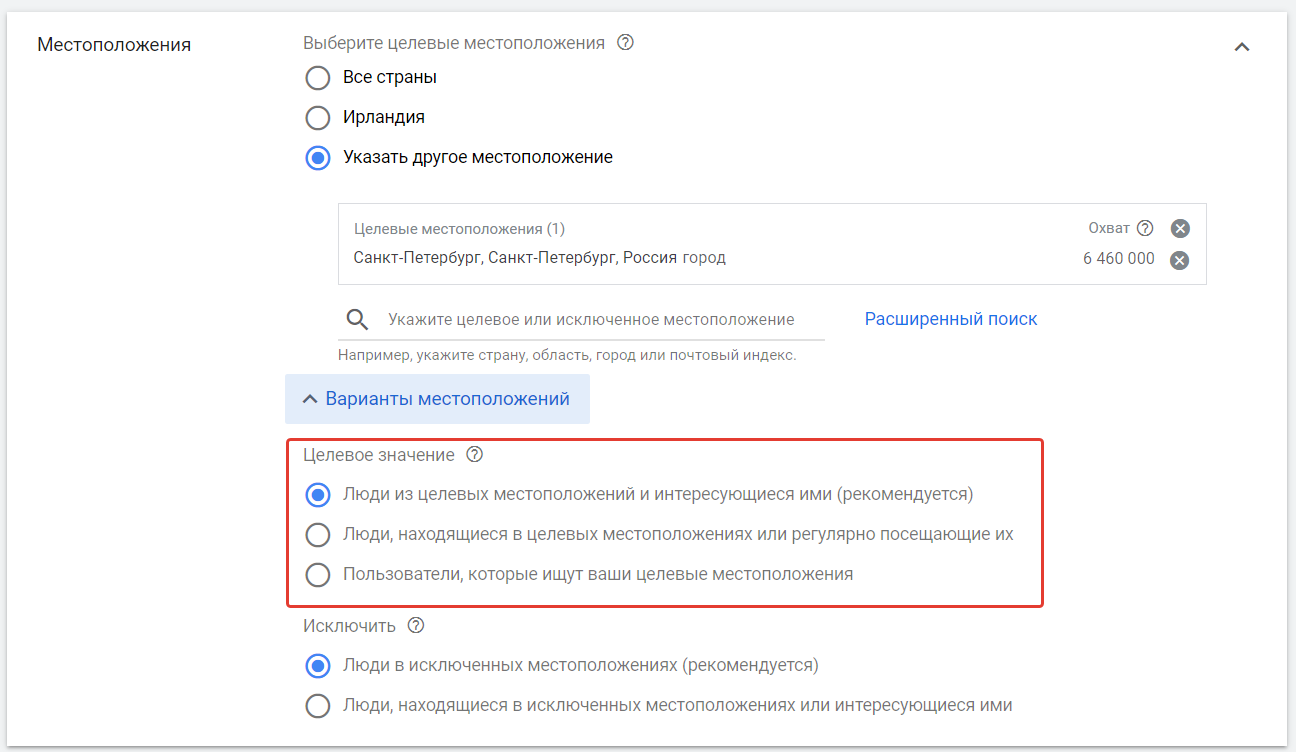Click help icon next to Целевое значение
The height and width of the screenshot is (752, 1296).
click(475, 455)
